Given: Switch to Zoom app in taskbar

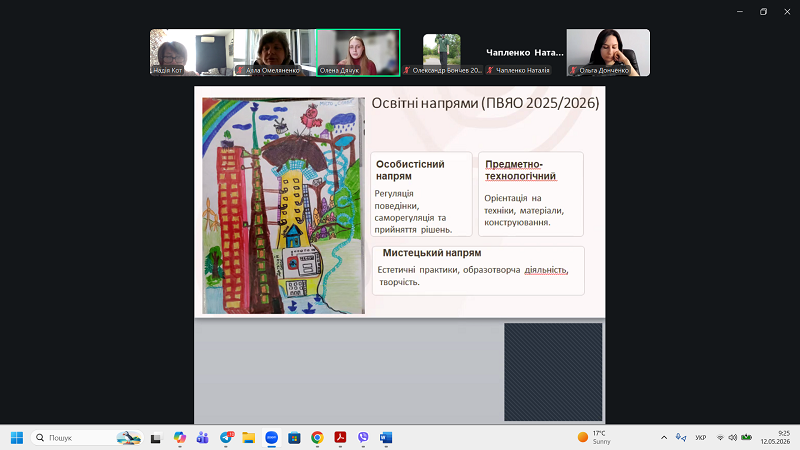Looking at the screenshot, I should tap(271, 438).
